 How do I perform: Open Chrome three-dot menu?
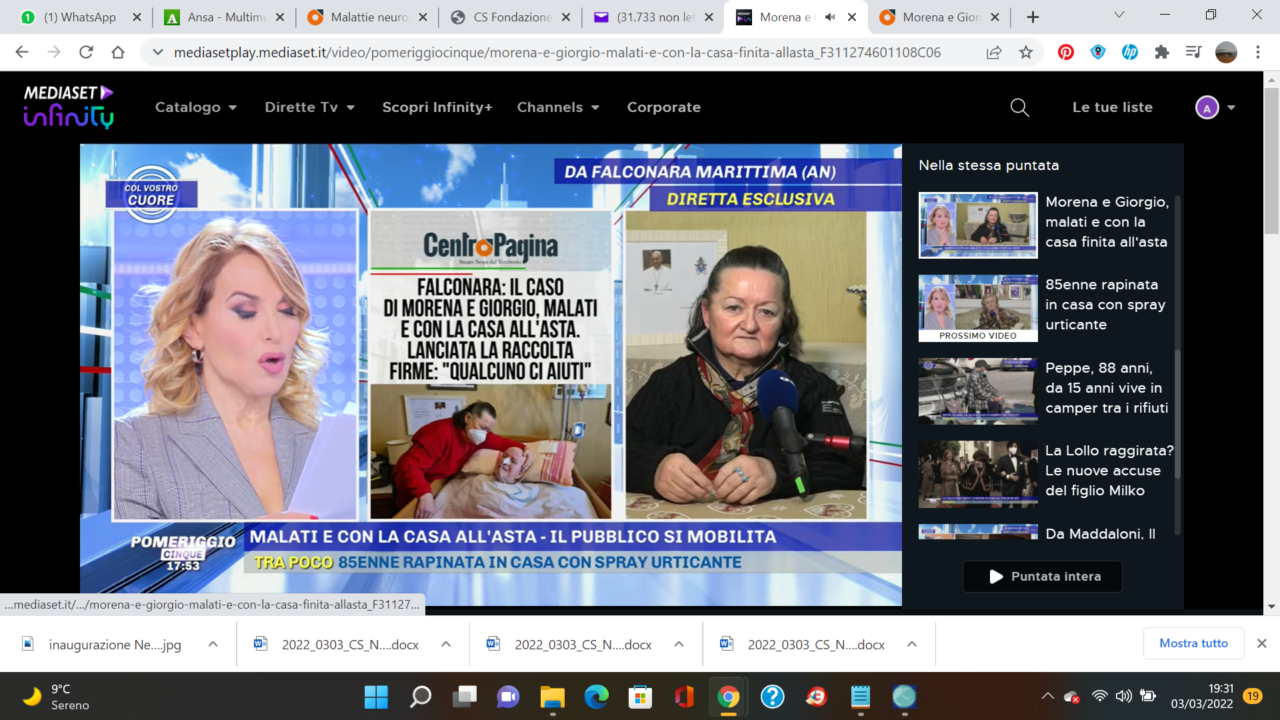point(1258,52)
